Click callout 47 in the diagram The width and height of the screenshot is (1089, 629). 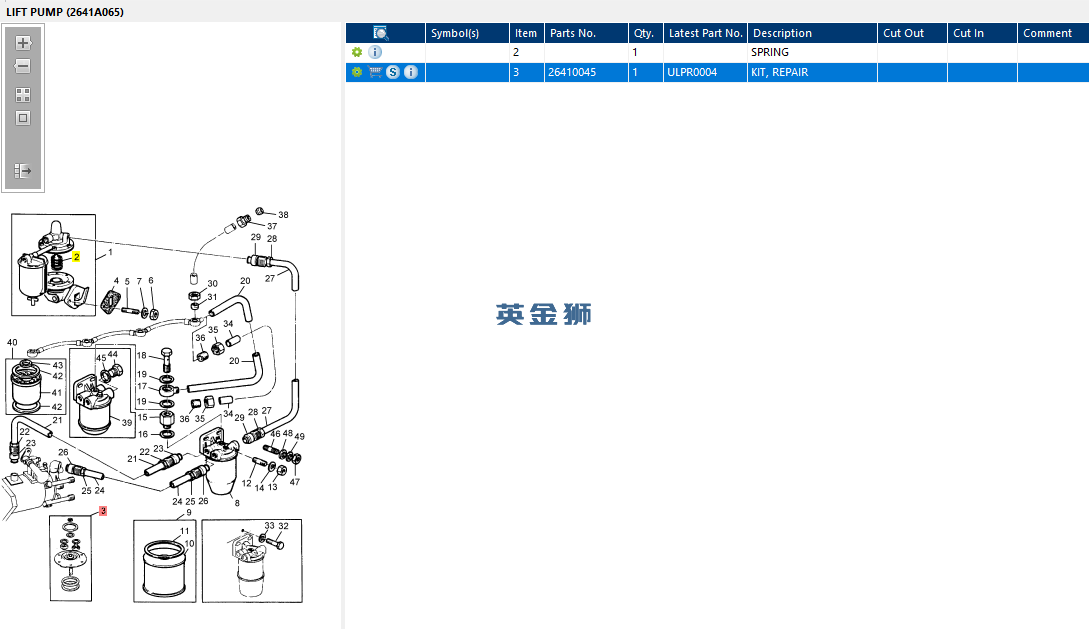click(x=294, y=482)
